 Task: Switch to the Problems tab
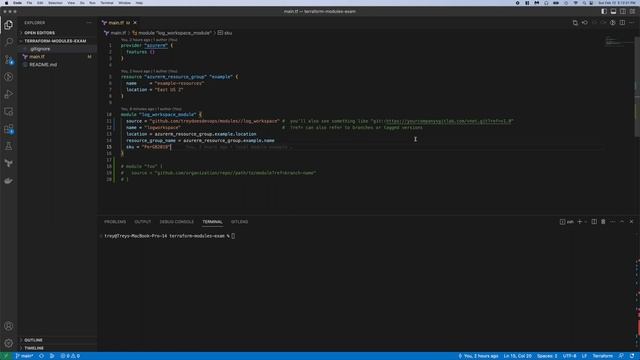(115, 222)
